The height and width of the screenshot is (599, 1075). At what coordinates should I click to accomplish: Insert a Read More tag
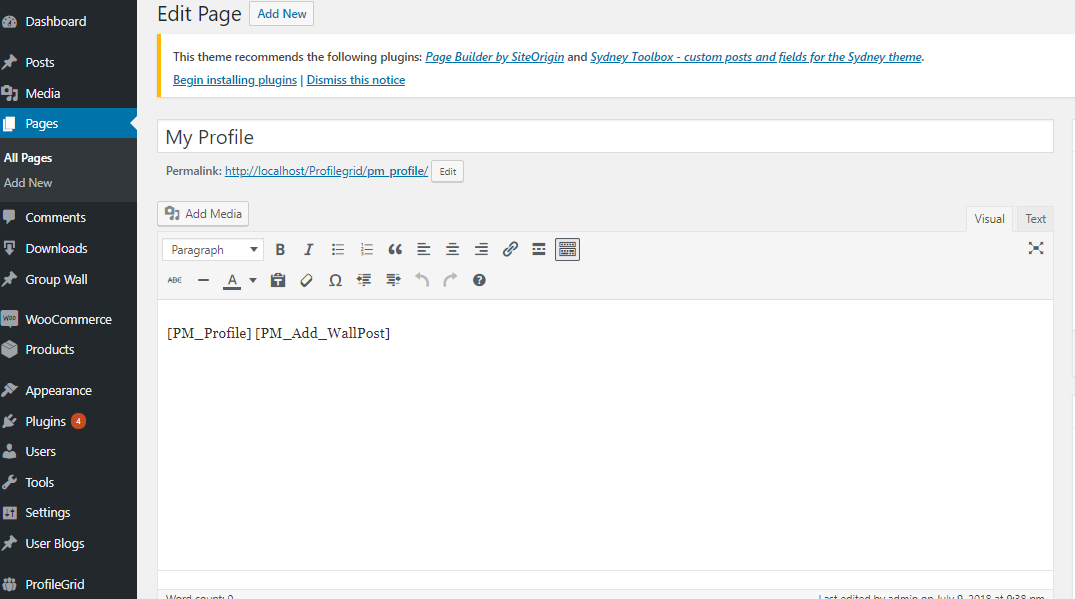tap(539, 249)
